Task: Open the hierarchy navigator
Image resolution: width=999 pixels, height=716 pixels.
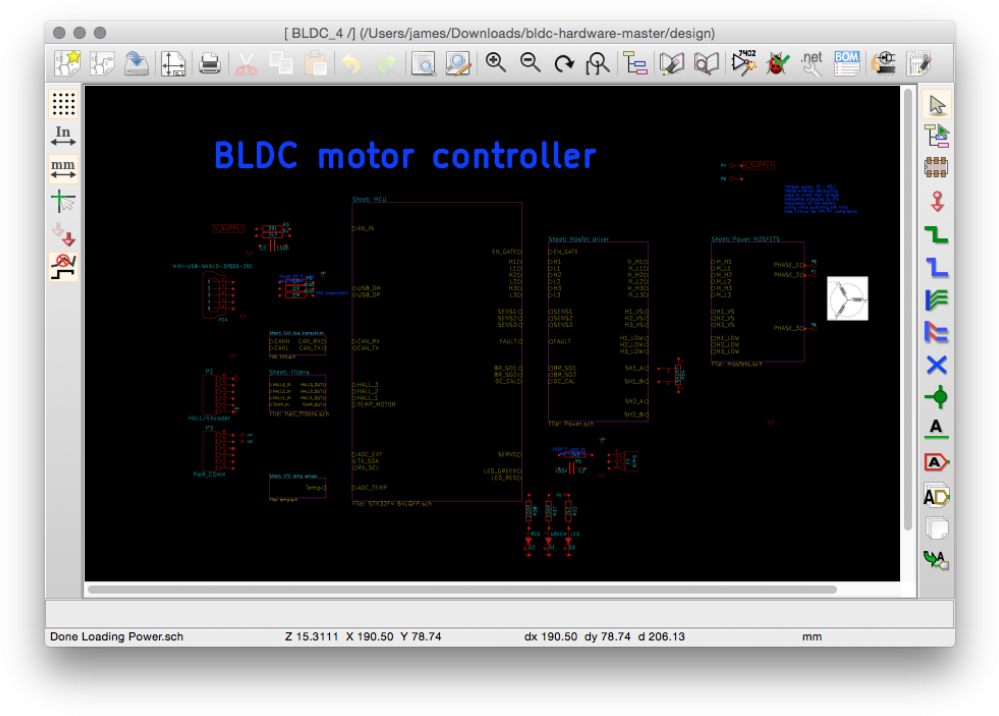Action: coord(635,63)
